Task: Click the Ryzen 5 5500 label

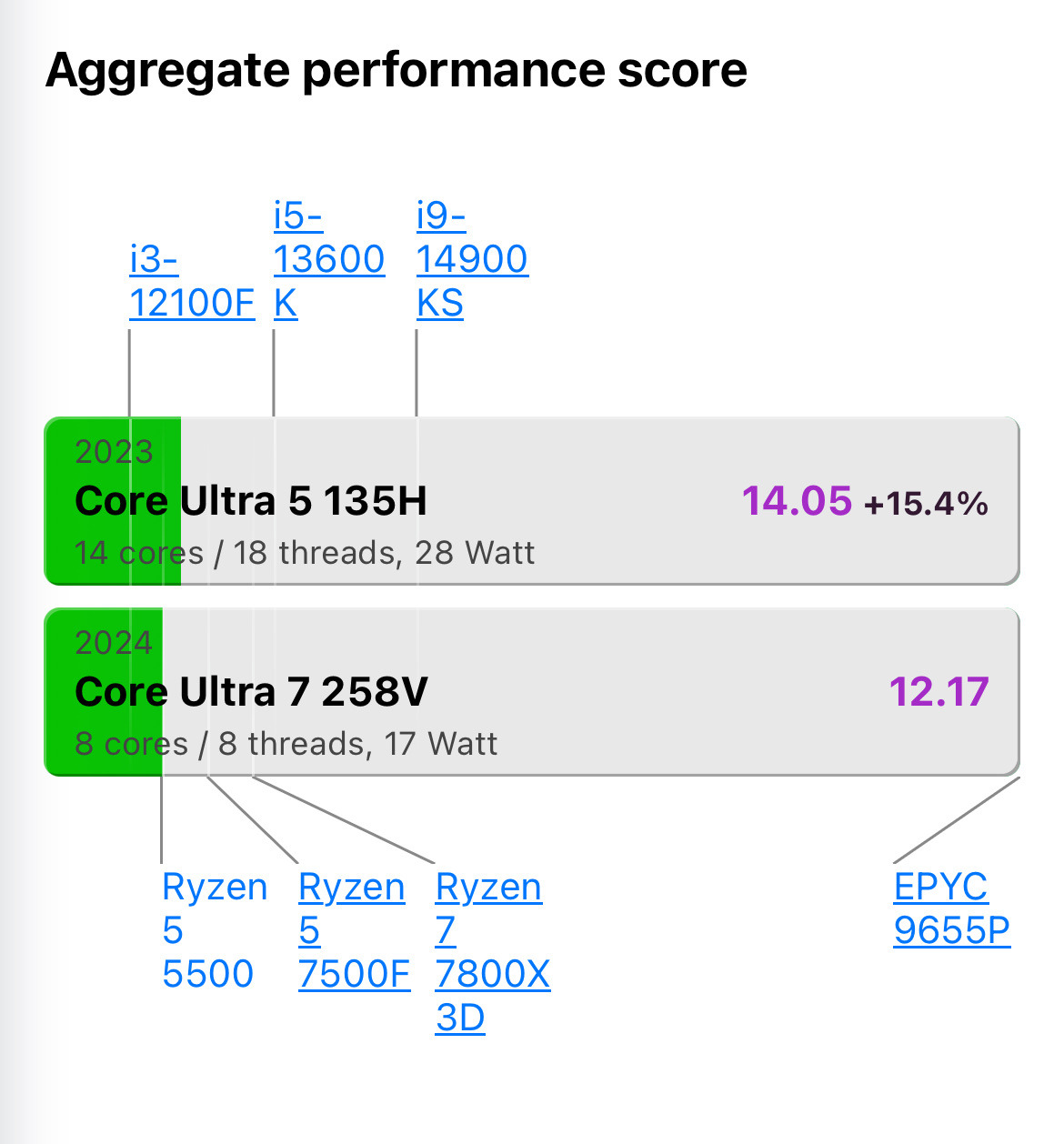Action: coord(214,929)
